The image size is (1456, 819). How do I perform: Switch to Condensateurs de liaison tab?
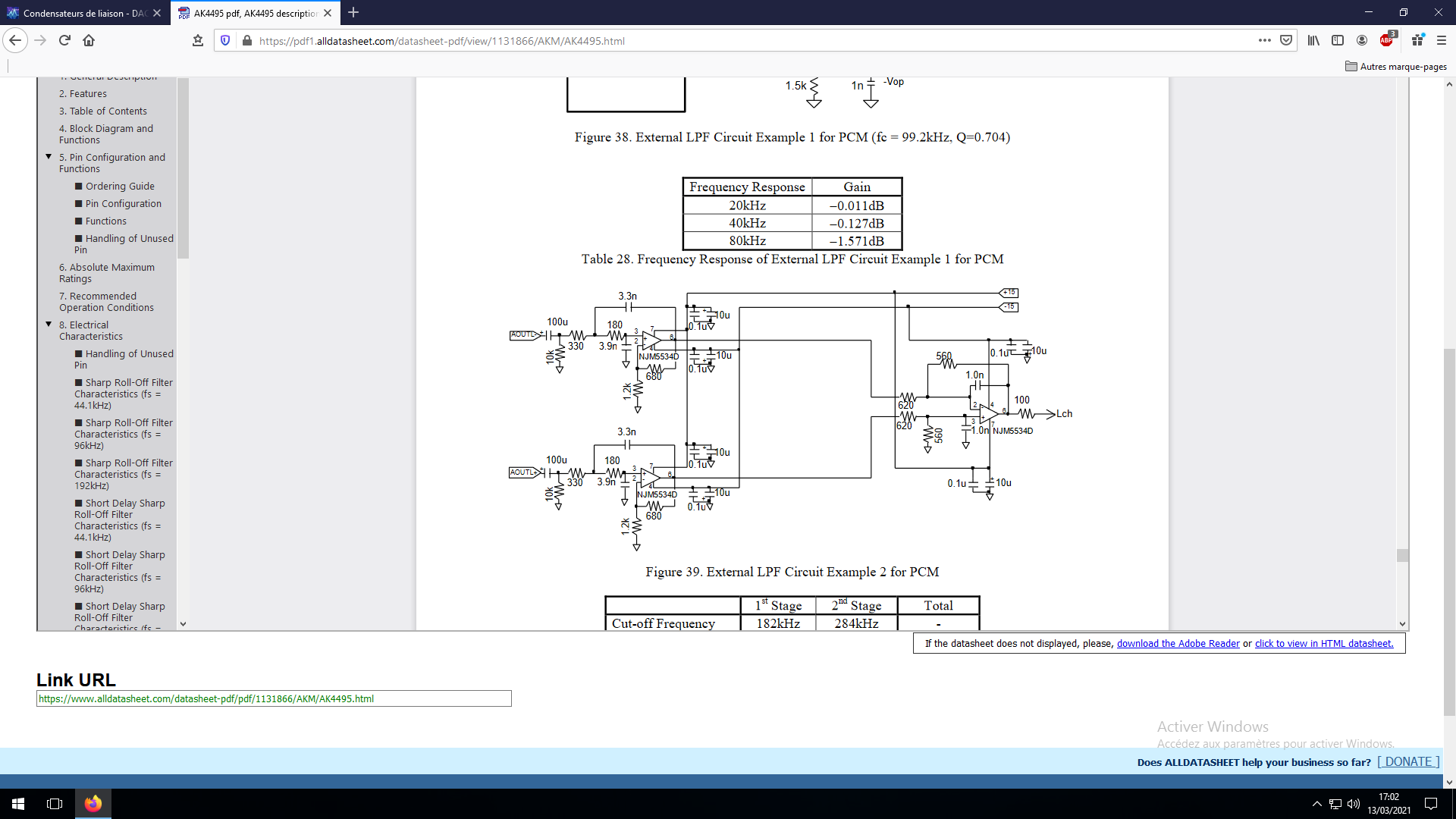(83, 13)
